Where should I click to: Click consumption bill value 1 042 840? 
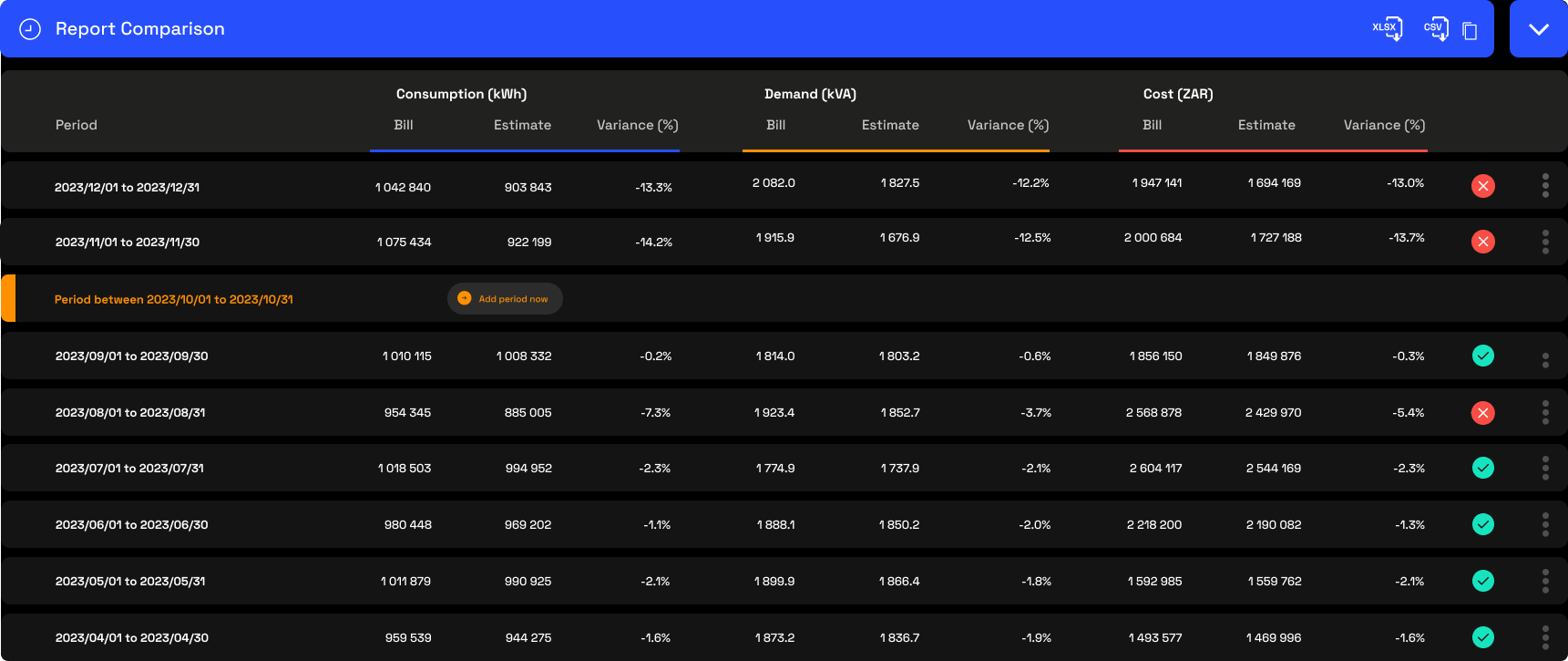(403, 187)
